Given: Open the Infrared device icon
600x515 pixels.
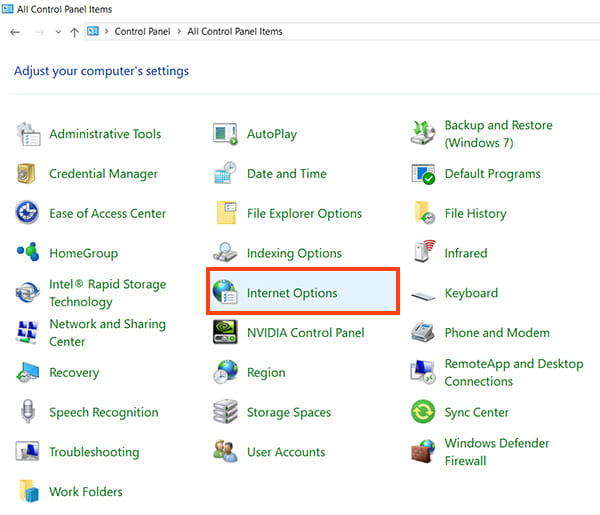Looking at the screenshot, I should coord(424,253).
